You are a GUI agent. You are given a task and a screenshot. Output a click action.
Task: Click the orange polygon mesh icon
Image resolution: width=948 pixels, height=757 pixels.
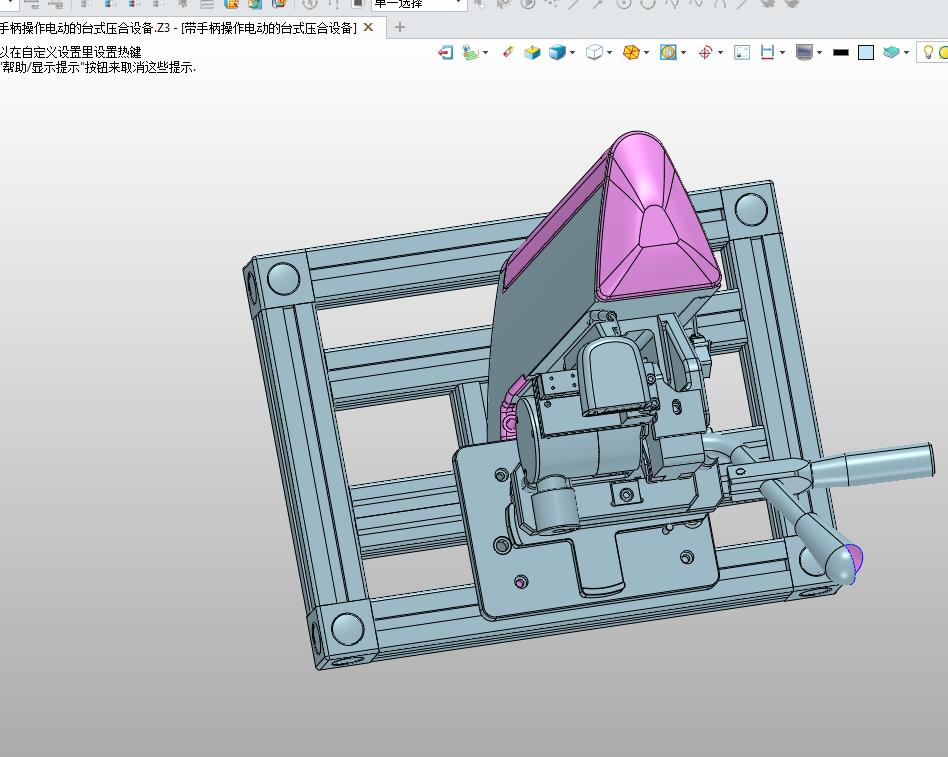click(631, 53)
